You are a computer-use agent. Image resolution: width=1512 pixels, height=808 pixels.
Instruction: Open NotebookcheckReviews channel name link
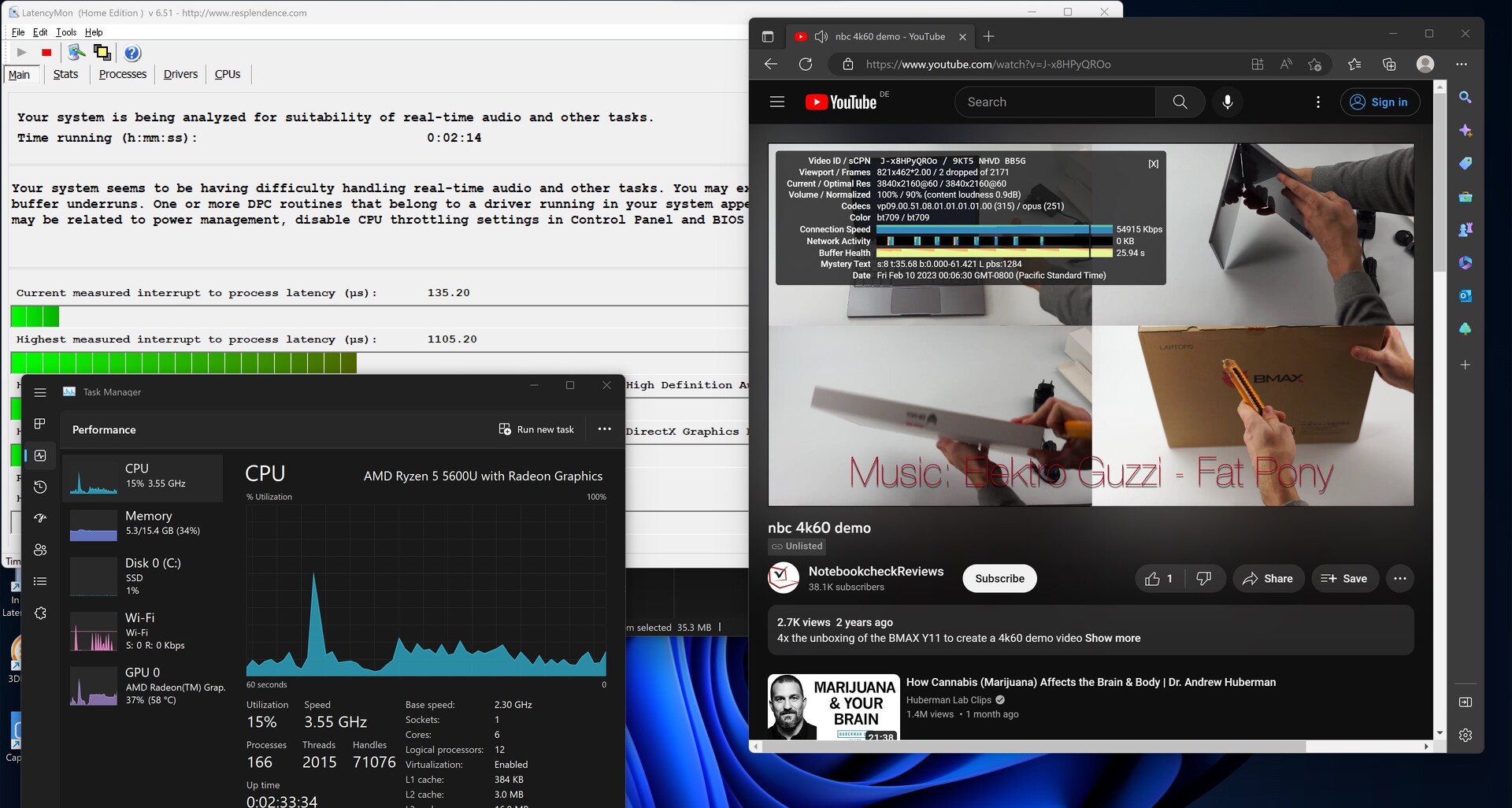tap(876, 571)
